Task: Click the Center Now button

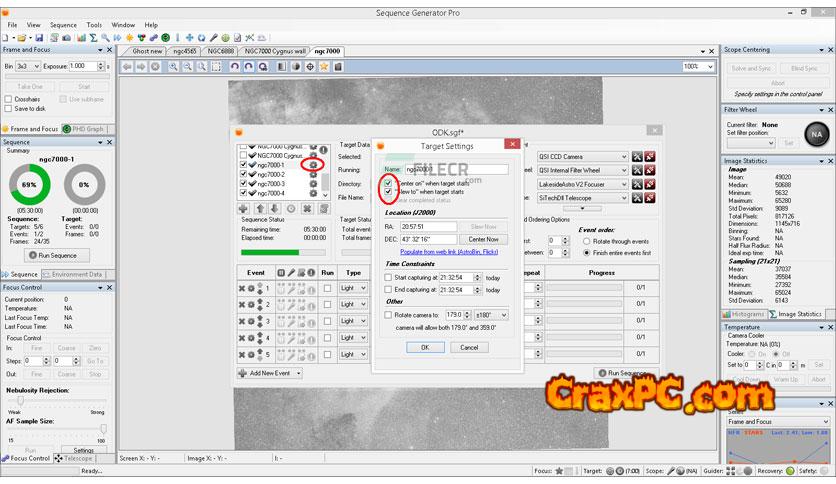Action: coord(483,239)
